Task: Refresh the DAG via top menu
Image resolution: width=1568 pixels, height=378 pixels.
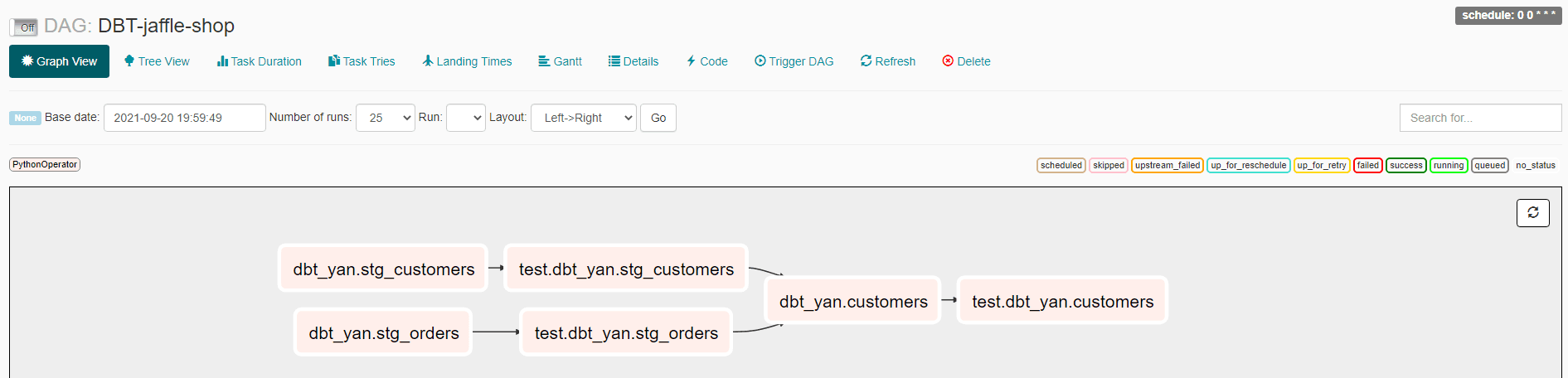Action: (x=887, y=61)
